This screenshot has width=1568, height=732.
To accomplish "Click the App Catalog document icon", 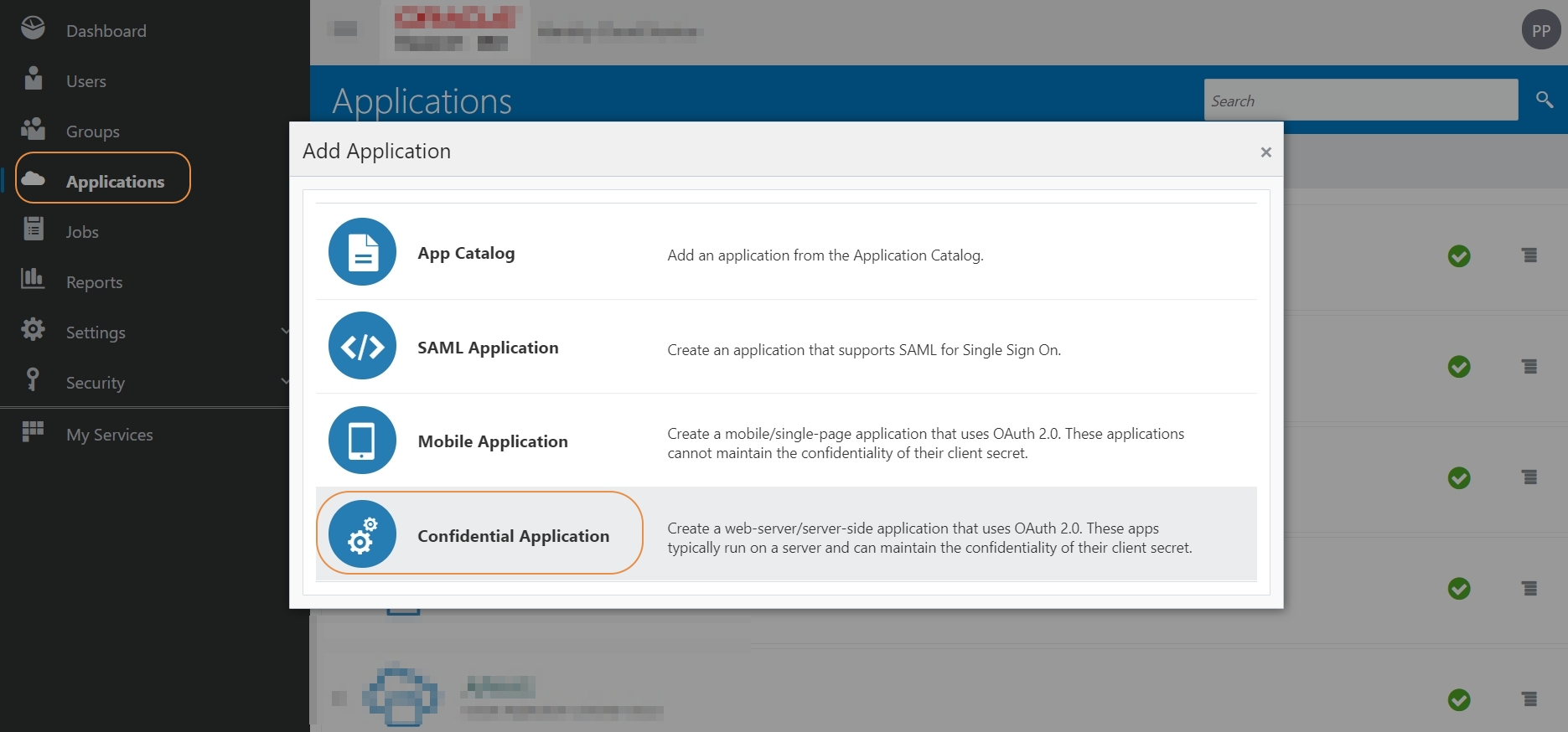I will (362, 252).
